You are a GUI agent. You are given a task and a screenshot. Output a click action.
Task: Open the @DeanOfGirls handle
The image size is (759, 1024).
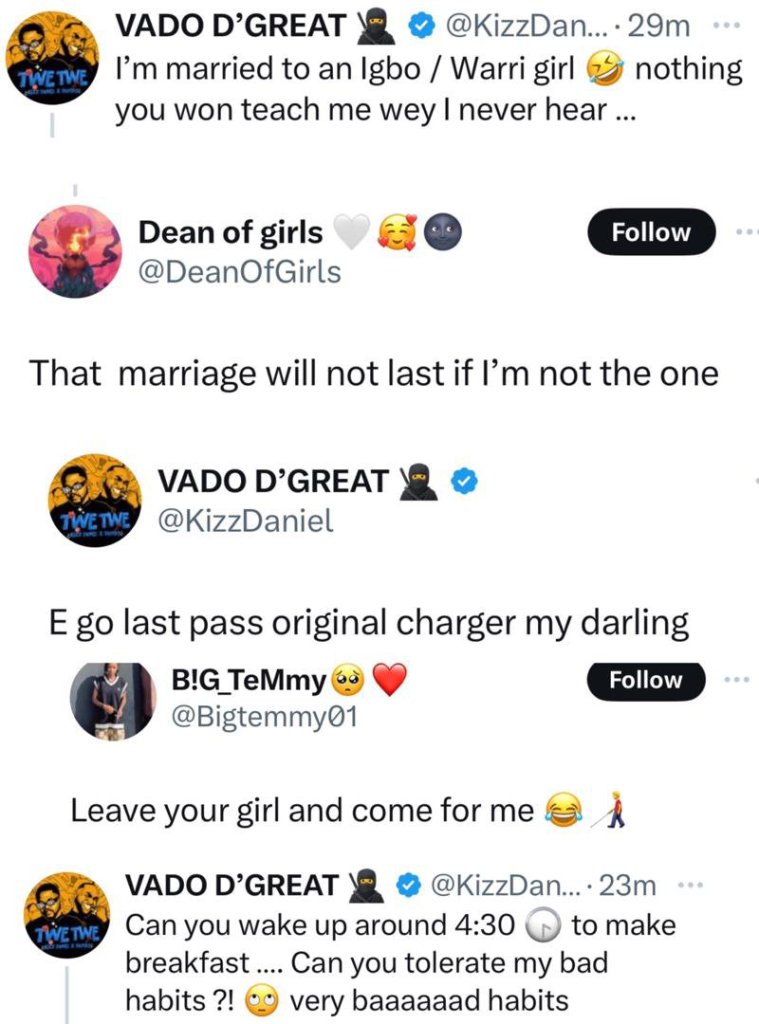(x=239, y=271)
